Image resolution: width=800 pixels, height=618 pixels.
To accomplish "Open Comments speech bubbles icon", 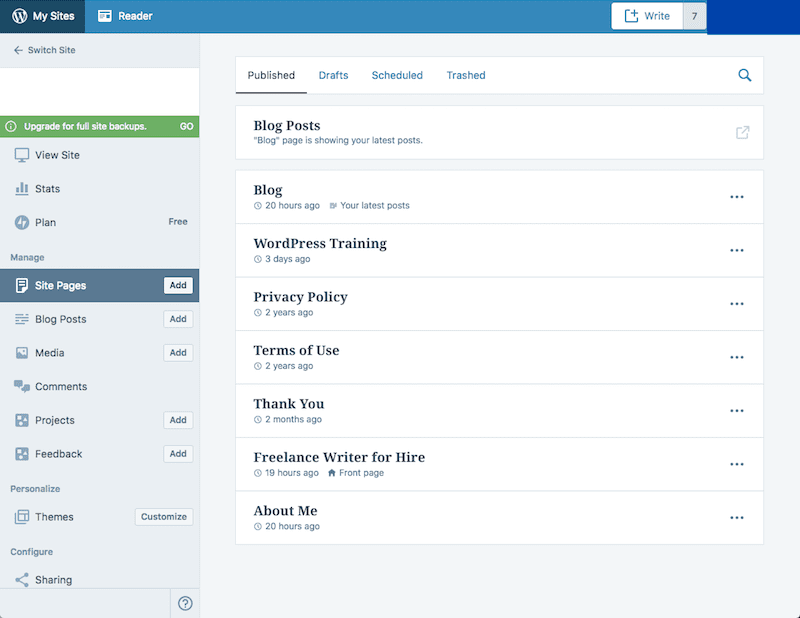I will (x=21, y=386).
